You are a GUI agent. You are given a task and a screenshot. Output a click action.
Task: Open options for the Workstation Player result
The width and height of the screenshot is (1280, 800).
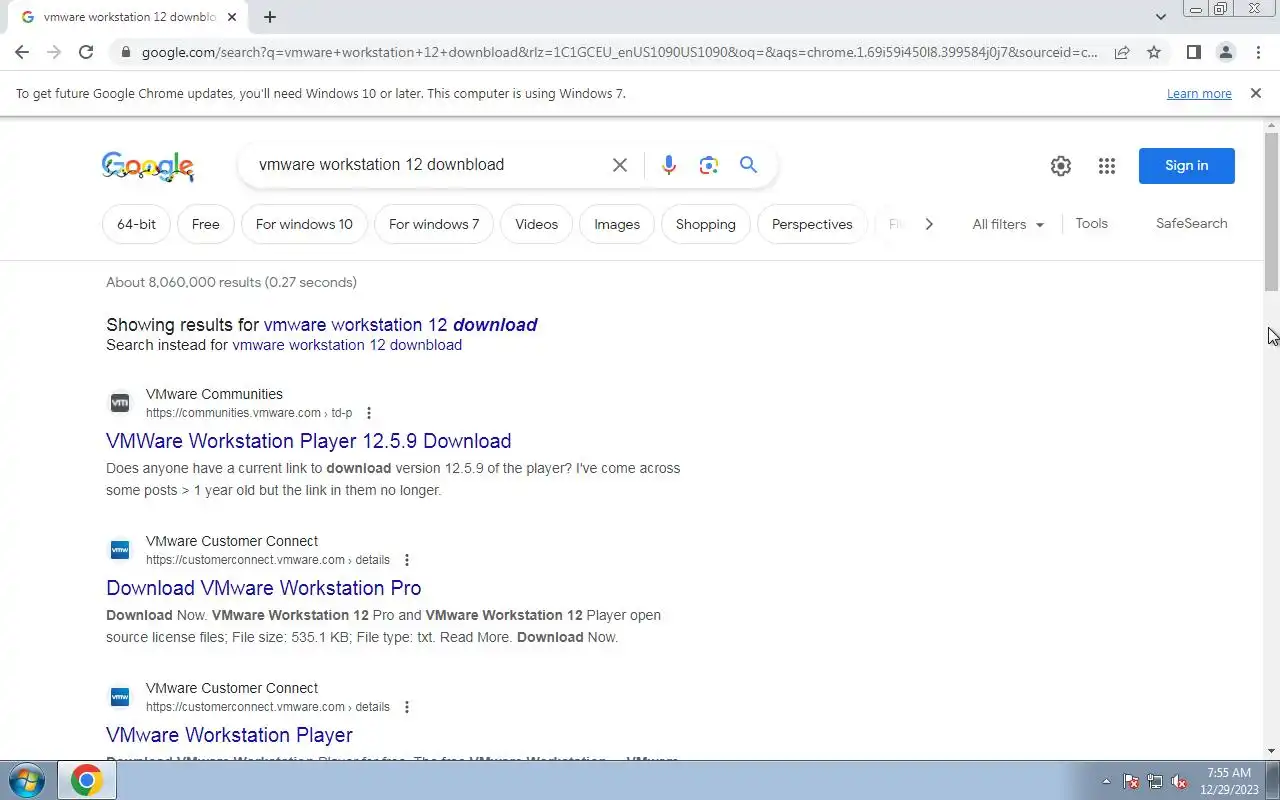click(406, 707)
